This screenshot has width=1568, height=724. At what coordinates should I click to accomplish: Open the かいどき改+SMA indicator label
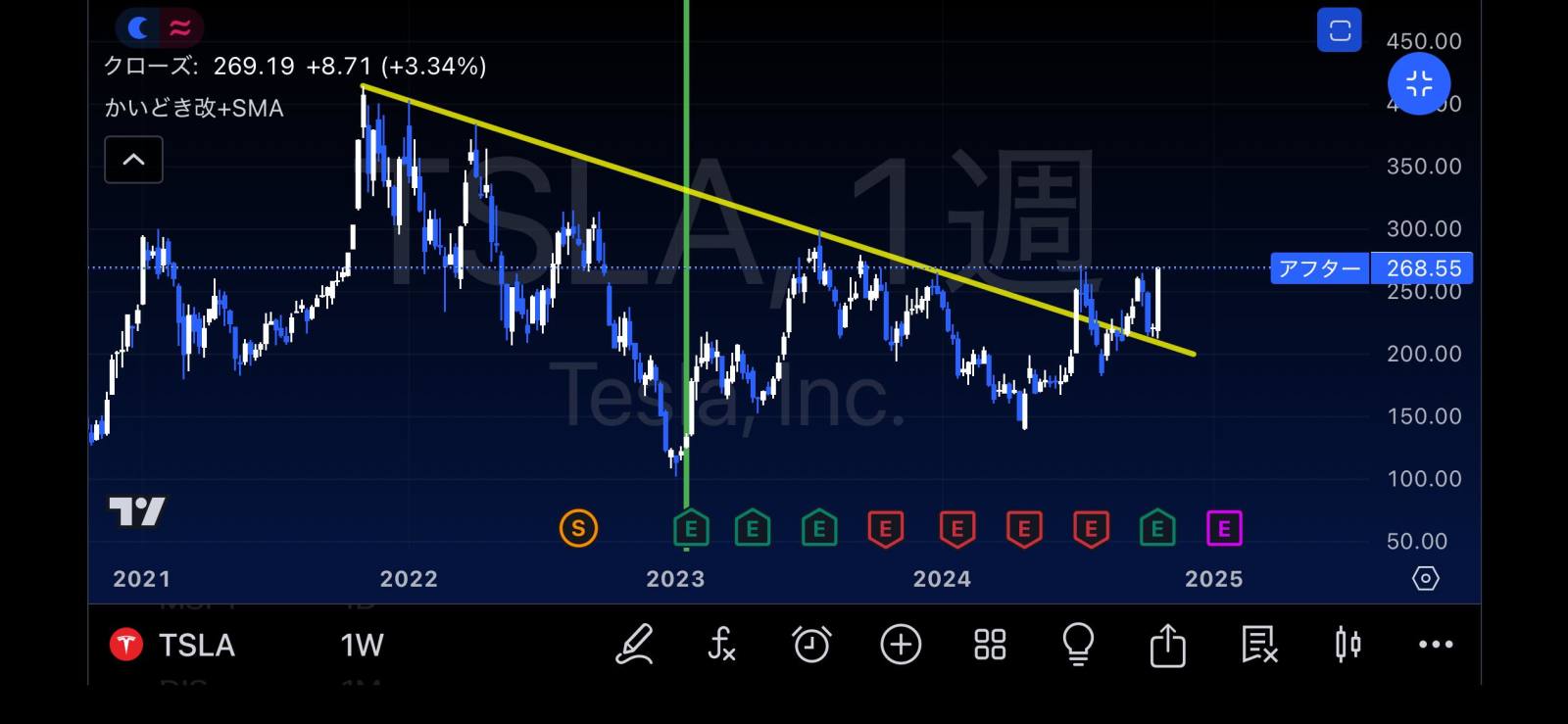tap(194, 108)
